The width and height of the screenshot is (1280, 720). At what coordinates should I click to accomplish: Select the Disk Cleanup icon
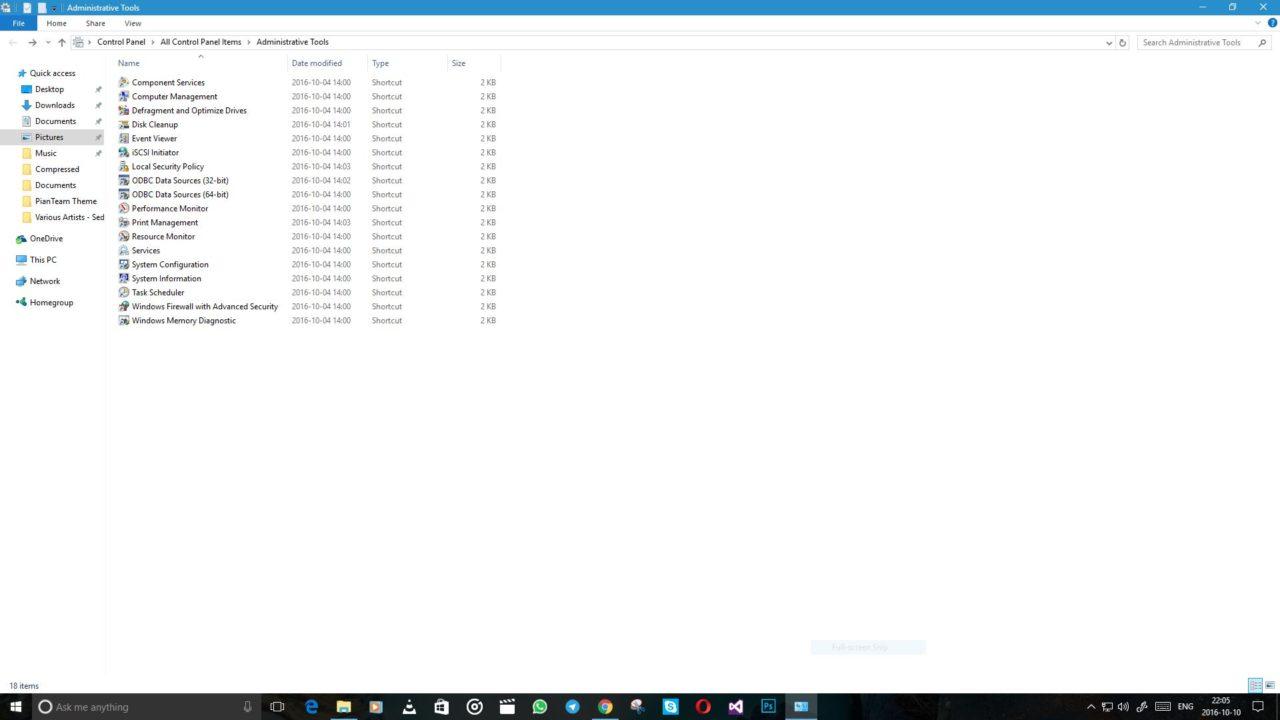124,124
